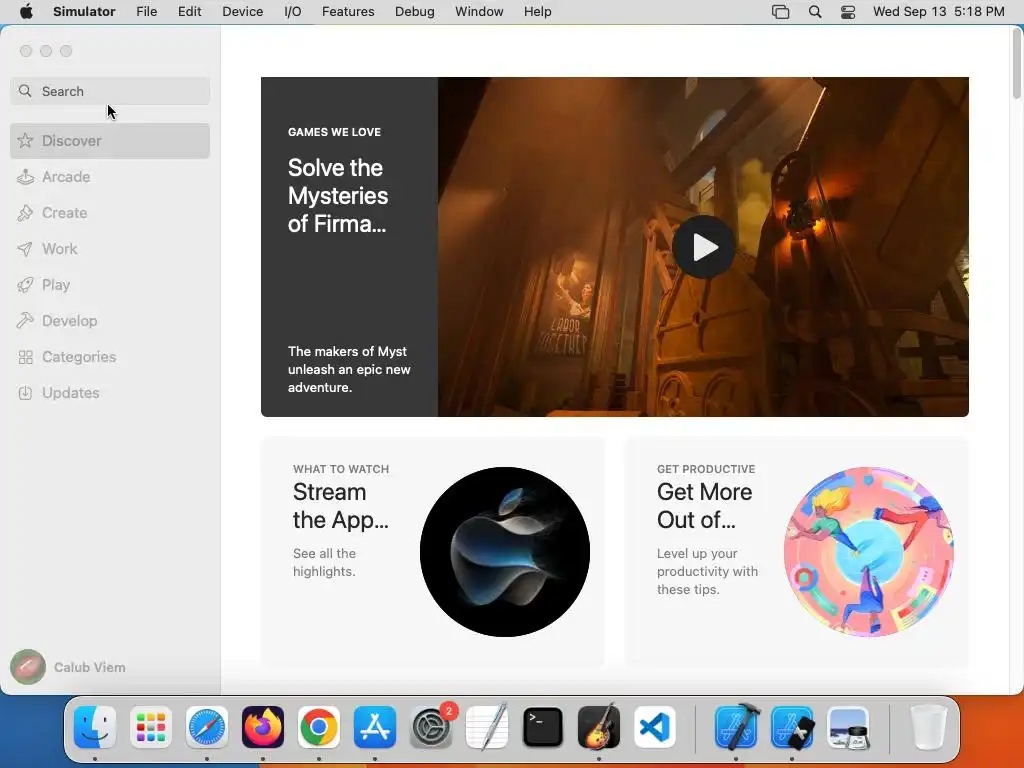Open the Trash in the Dock

[x=929, y=727]
